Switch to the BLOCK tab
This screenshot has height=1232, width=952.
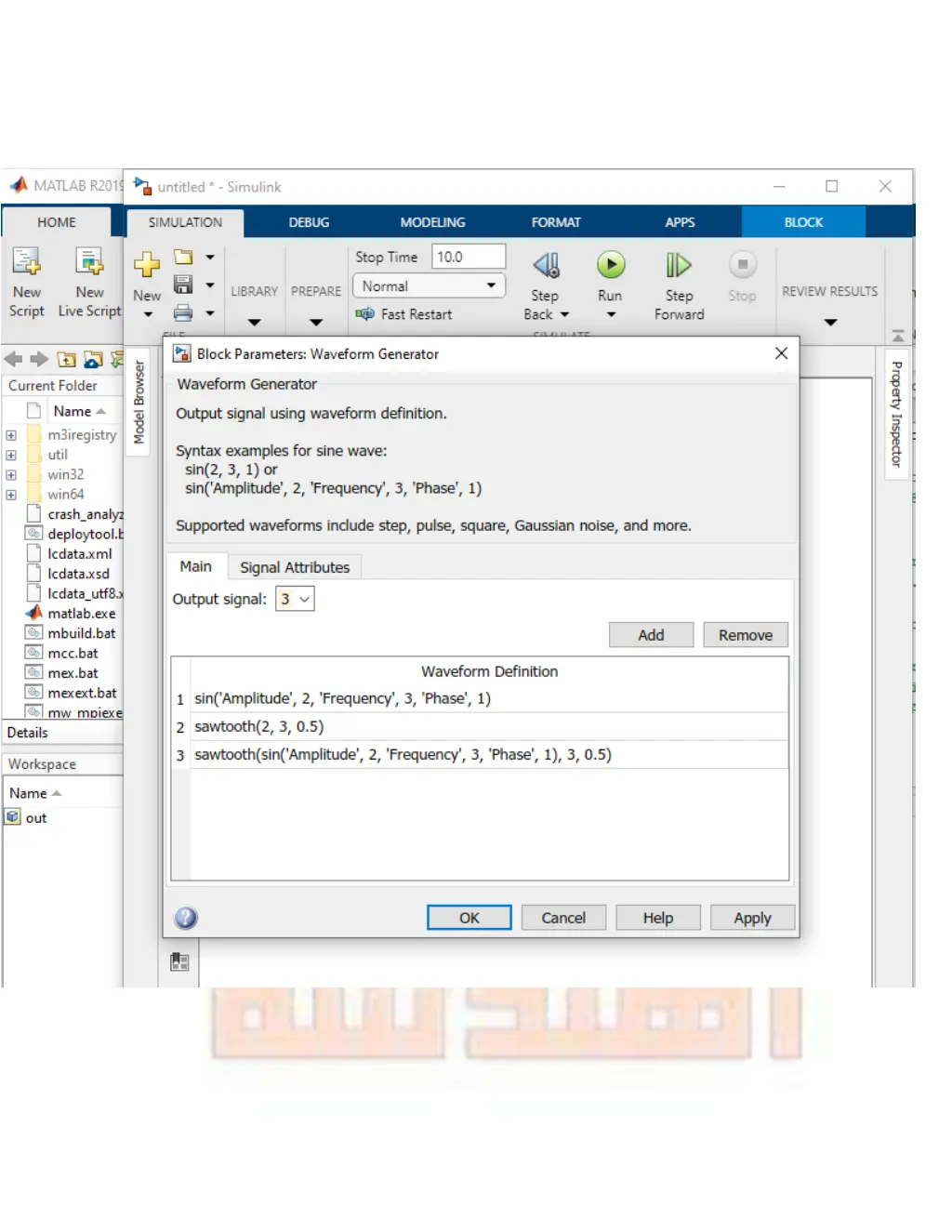pyautogui.click(x=803, y=222)
